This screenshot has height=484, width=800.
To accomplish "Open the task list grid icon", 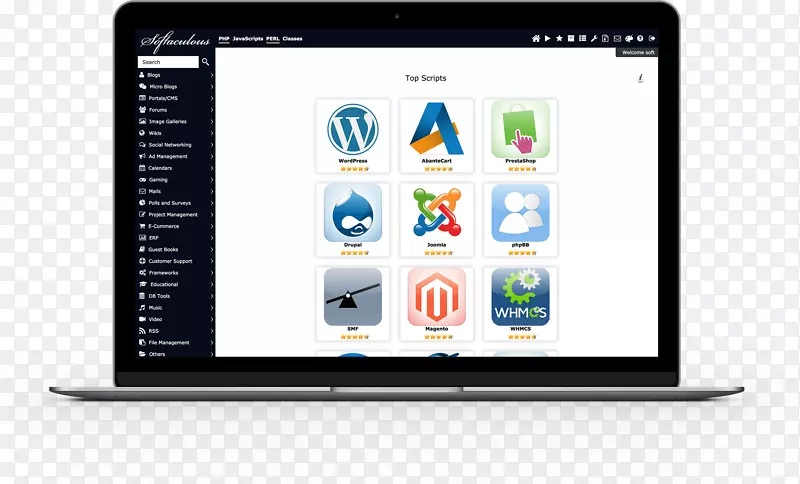I will coord(582,38).
